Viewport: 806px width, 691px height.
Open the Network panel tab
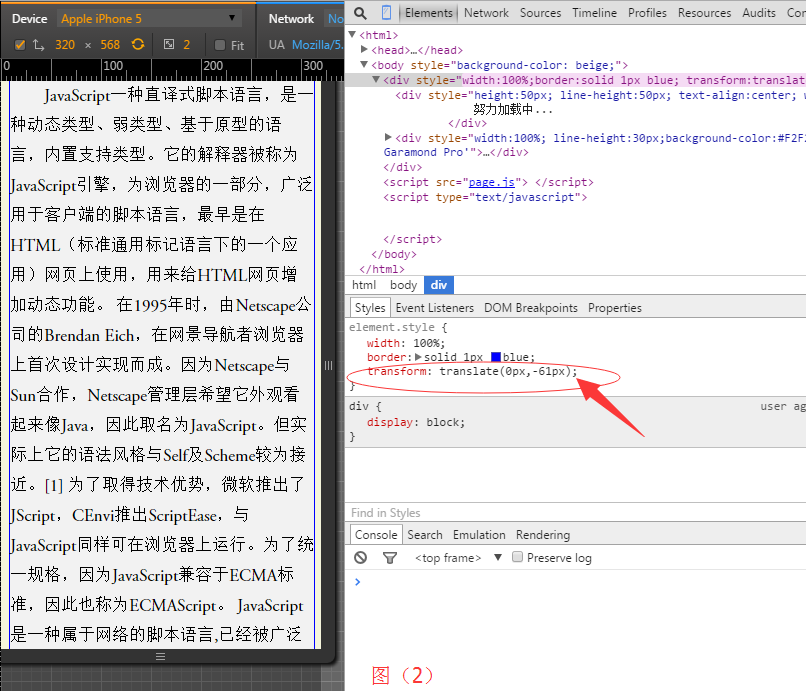(x=486, y=13)
